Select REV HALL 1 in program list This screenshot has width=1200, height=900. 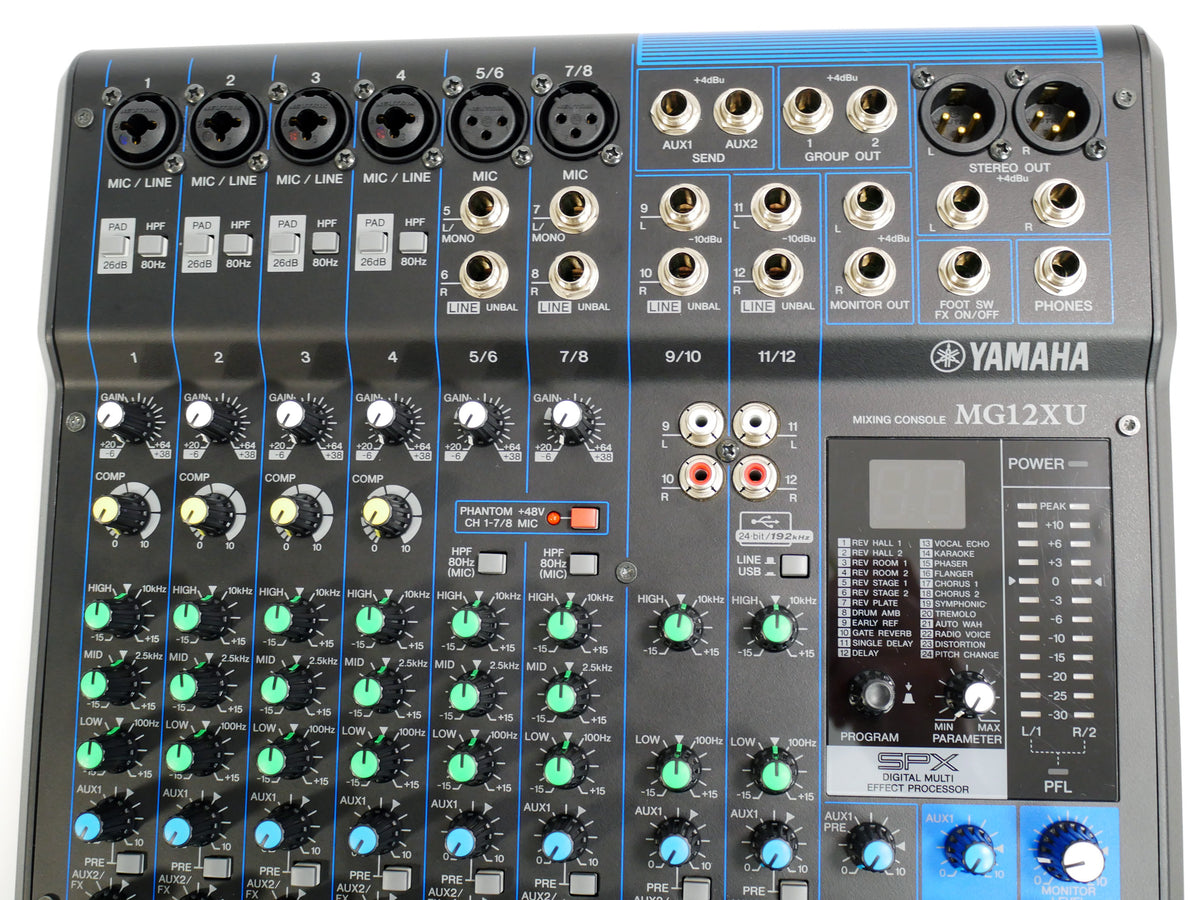(872, 543)
